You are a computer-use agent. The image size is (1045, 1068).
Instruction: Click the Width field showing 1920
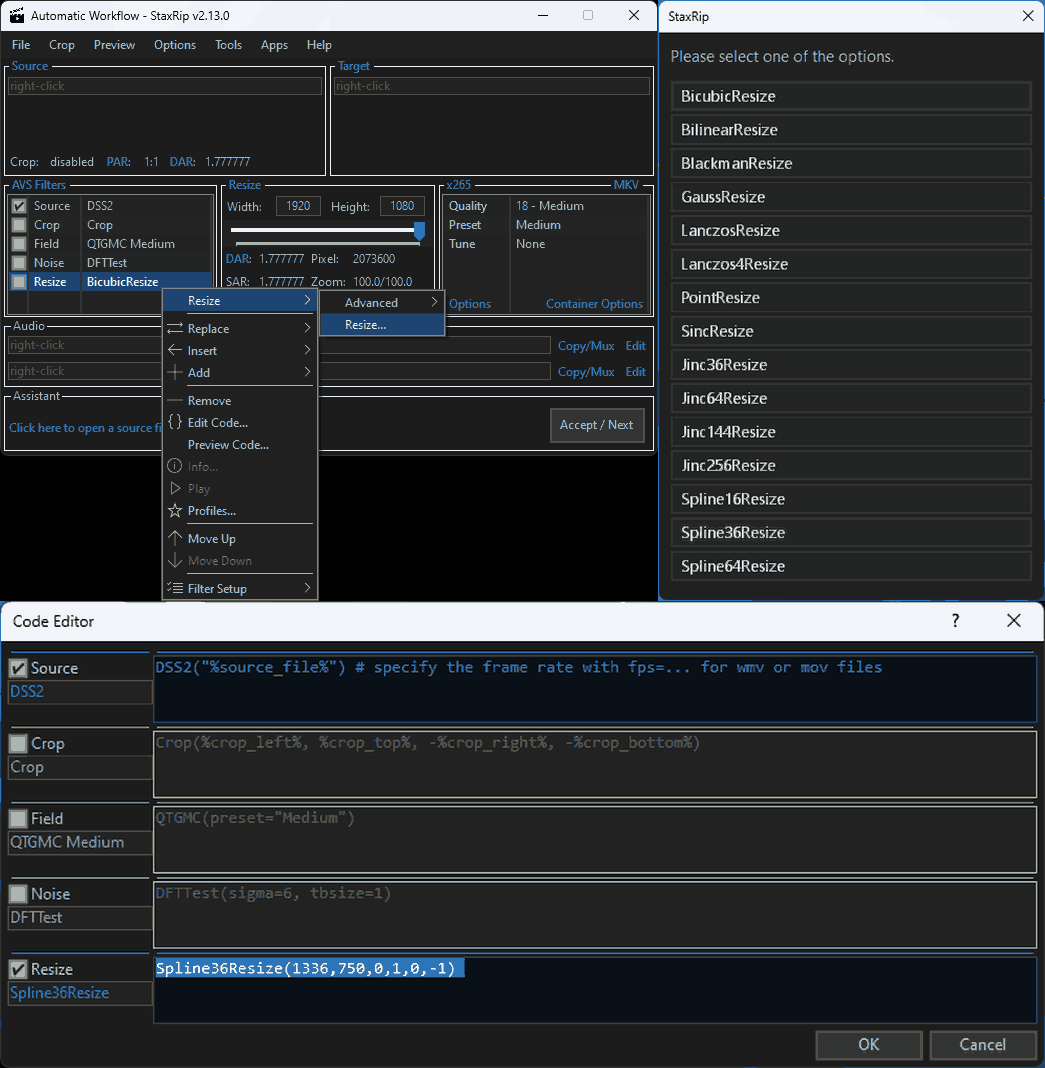click(x=298, y=206)
